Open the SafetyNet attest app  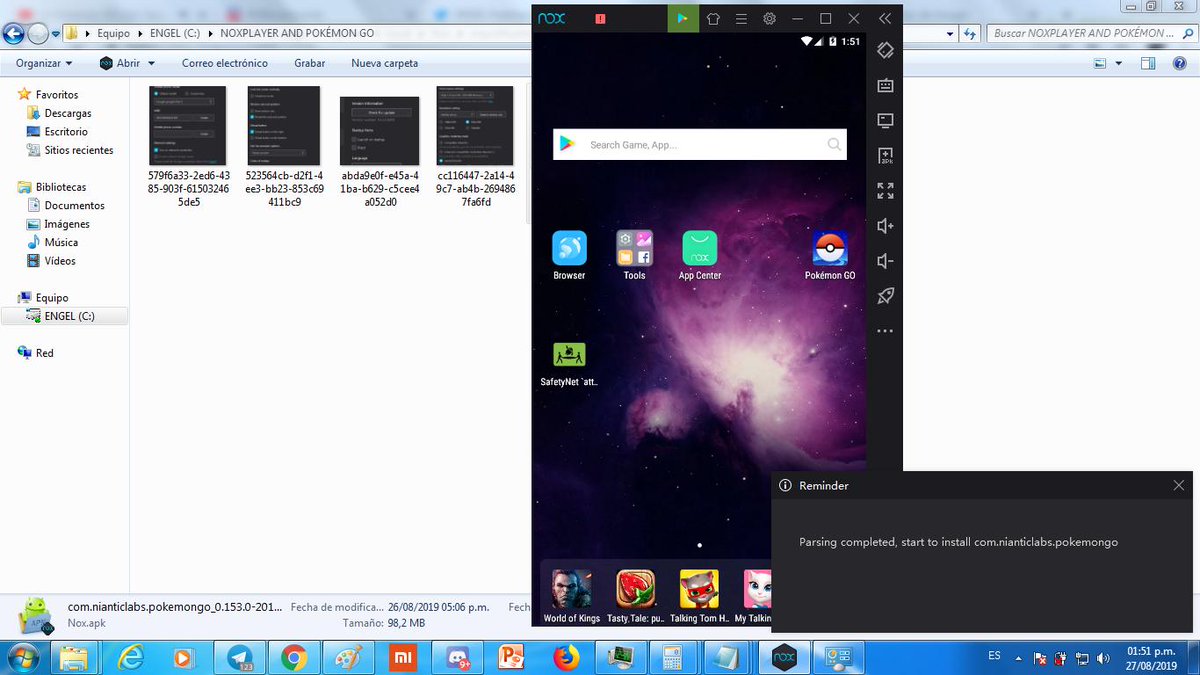(x=569, y=364)
